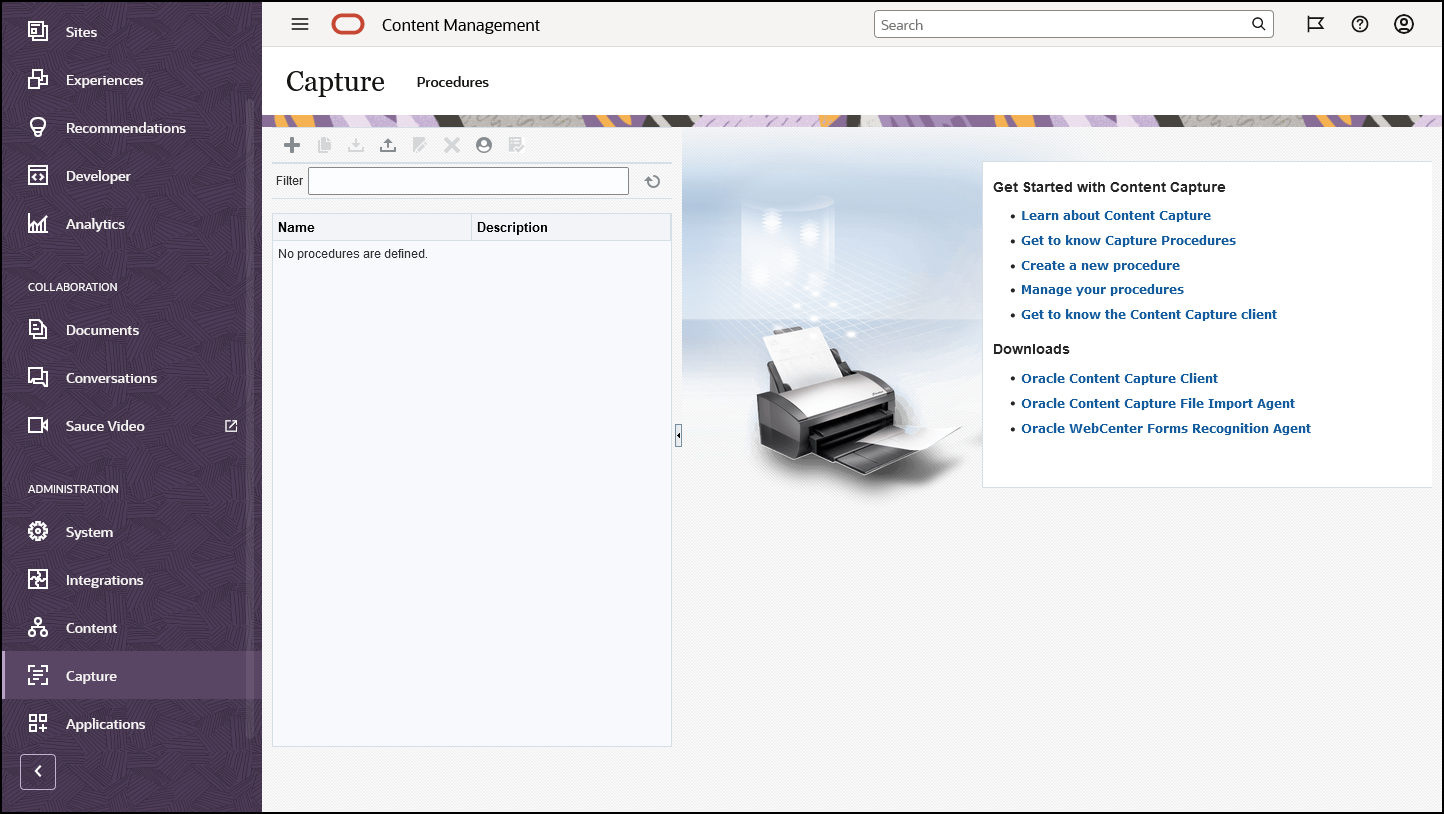Click the Recommendations lightbulb icon
This screenshot has height=814, width=1444.
click(38, 127)
